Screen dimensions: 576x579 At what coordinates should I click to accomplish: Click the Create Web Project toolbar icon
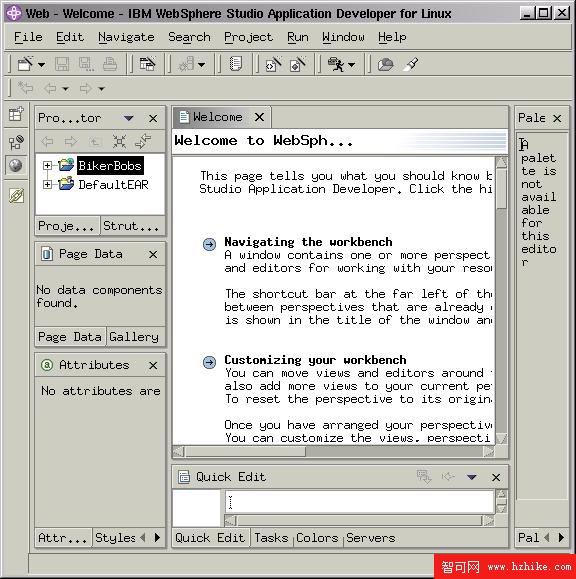coord(147,64)
